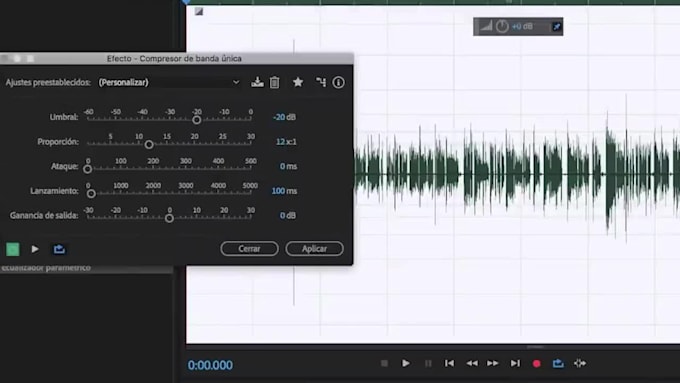Click the Ganancia de salida slider handle
Image resolution: width=680 pixels, height=383 pixels.
pyautogui.click(x=170, y=218)
